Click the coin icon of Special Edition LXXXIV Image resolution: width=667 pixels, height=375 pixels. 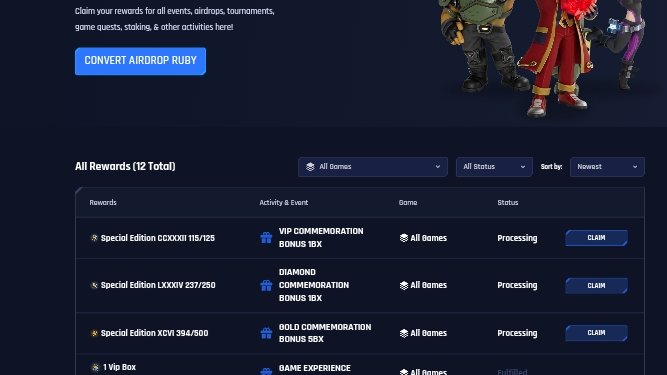94,285
